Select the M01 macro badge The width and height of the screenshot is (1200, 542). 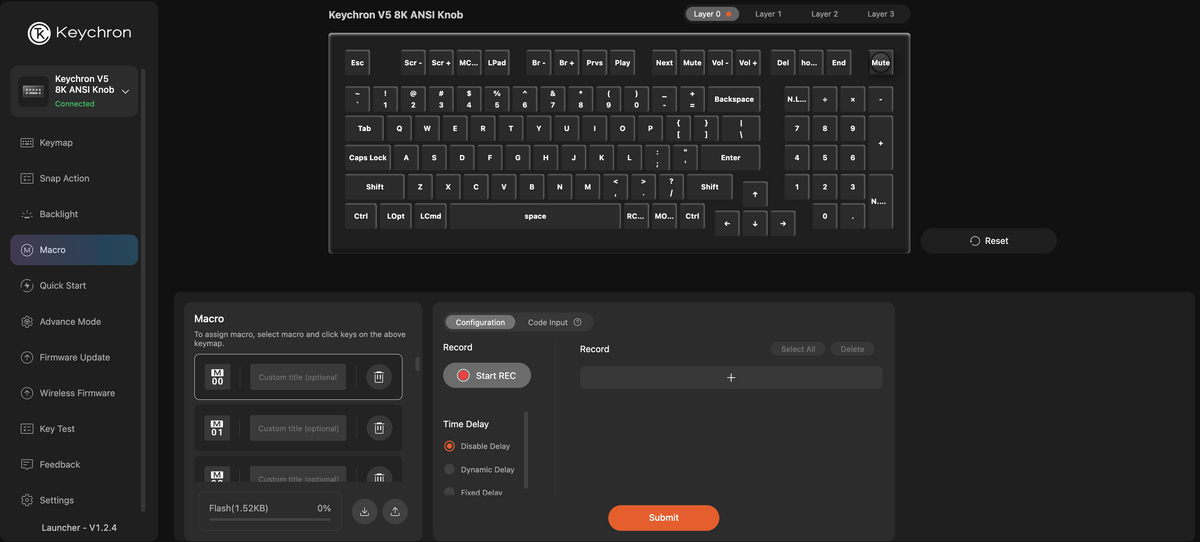pos(217,428)
